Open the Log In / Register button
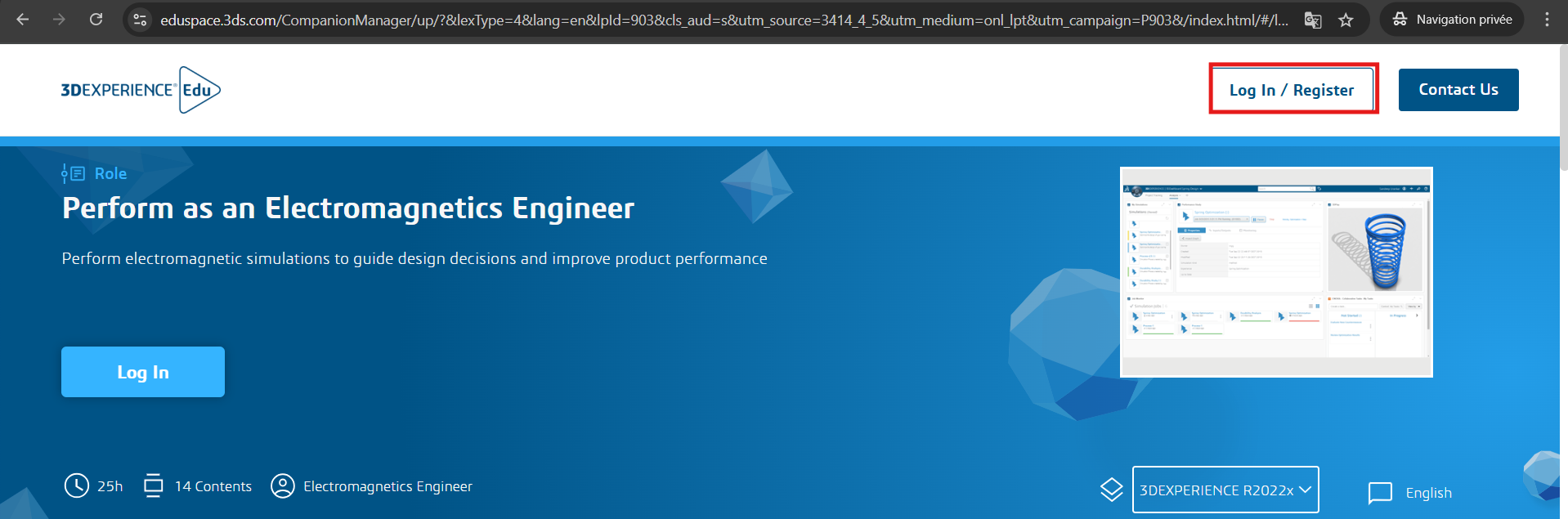 tap(1292, 90)
